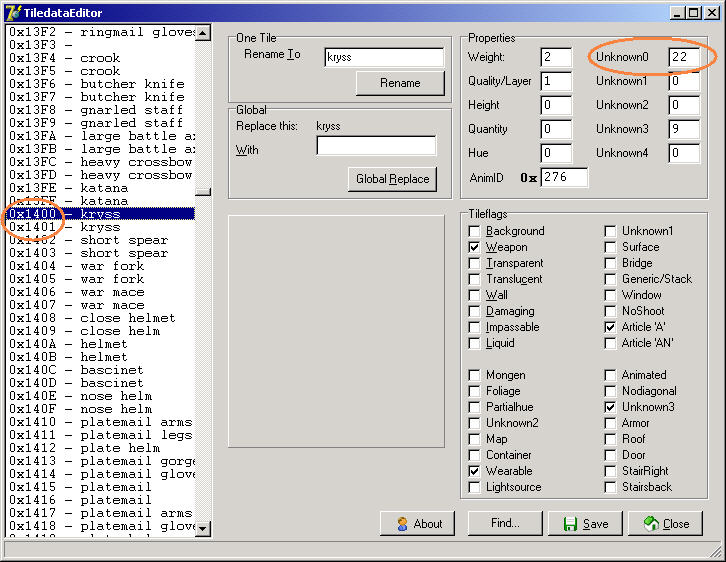This screenshot has height=562, width=726.
Task: Enable the Lightsource checkbox
Action: pos(474,487)
